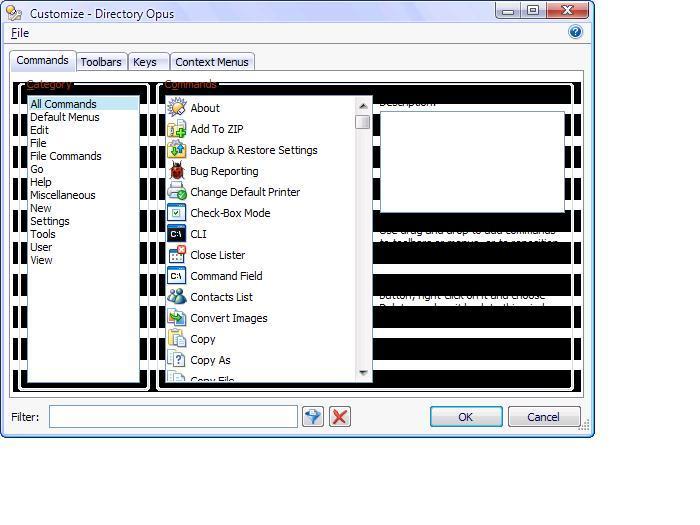
Task: Select Add To ZIP command text
Action: point(217,129)
